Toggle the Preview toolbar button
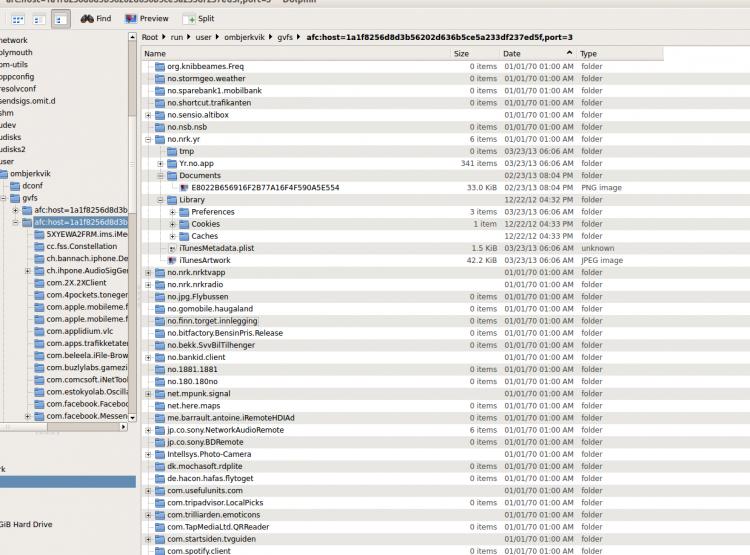The image size is (750, 555). pyautogui.click(x=147, y=19)
